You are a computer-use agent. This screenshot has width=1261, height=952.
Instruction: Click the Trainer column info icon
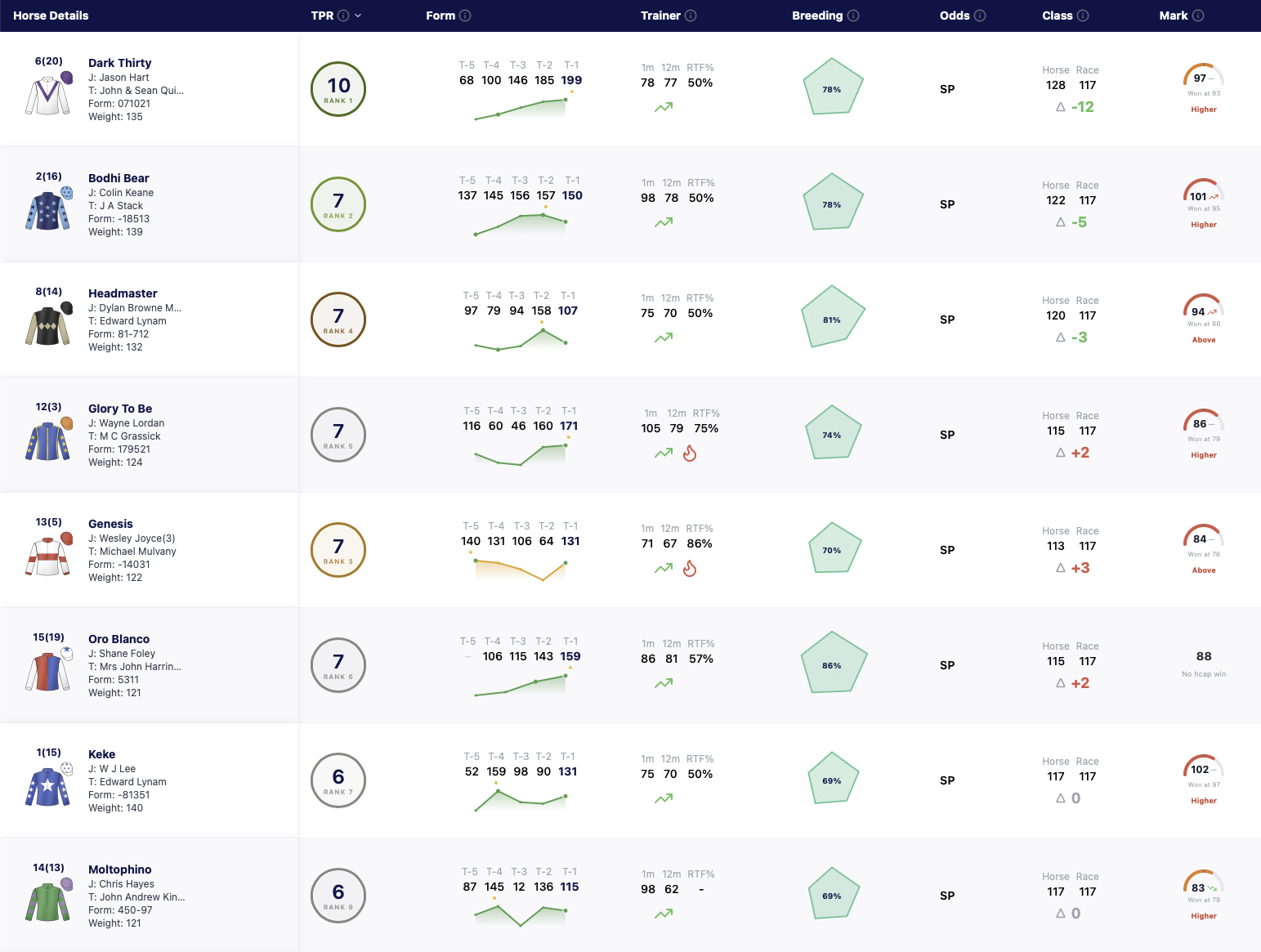691,16
